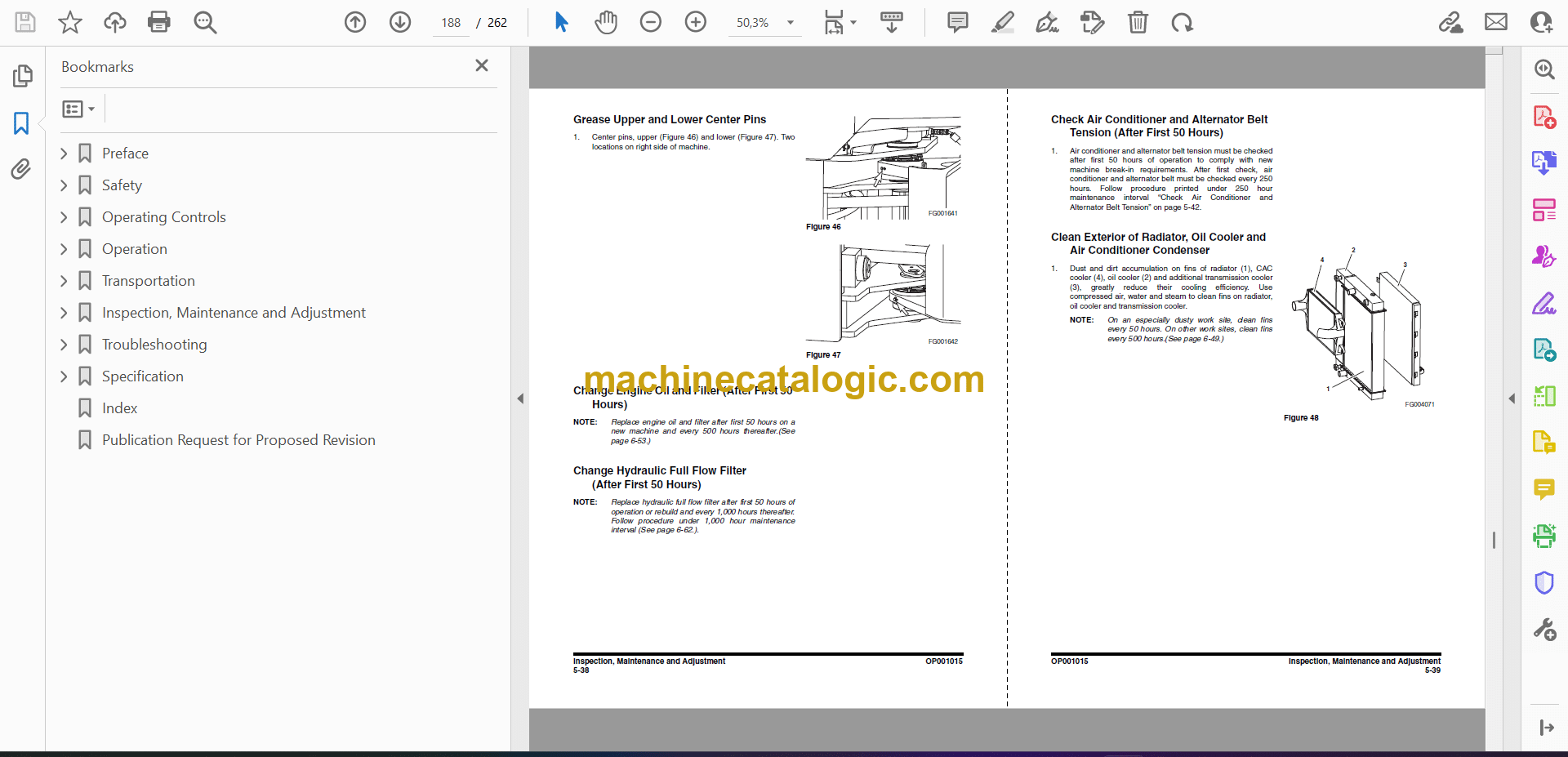Open Publication Request for Proposed Revision bookmark
Viewport: 1568px width, 757px height.
[x=238, y=440]
